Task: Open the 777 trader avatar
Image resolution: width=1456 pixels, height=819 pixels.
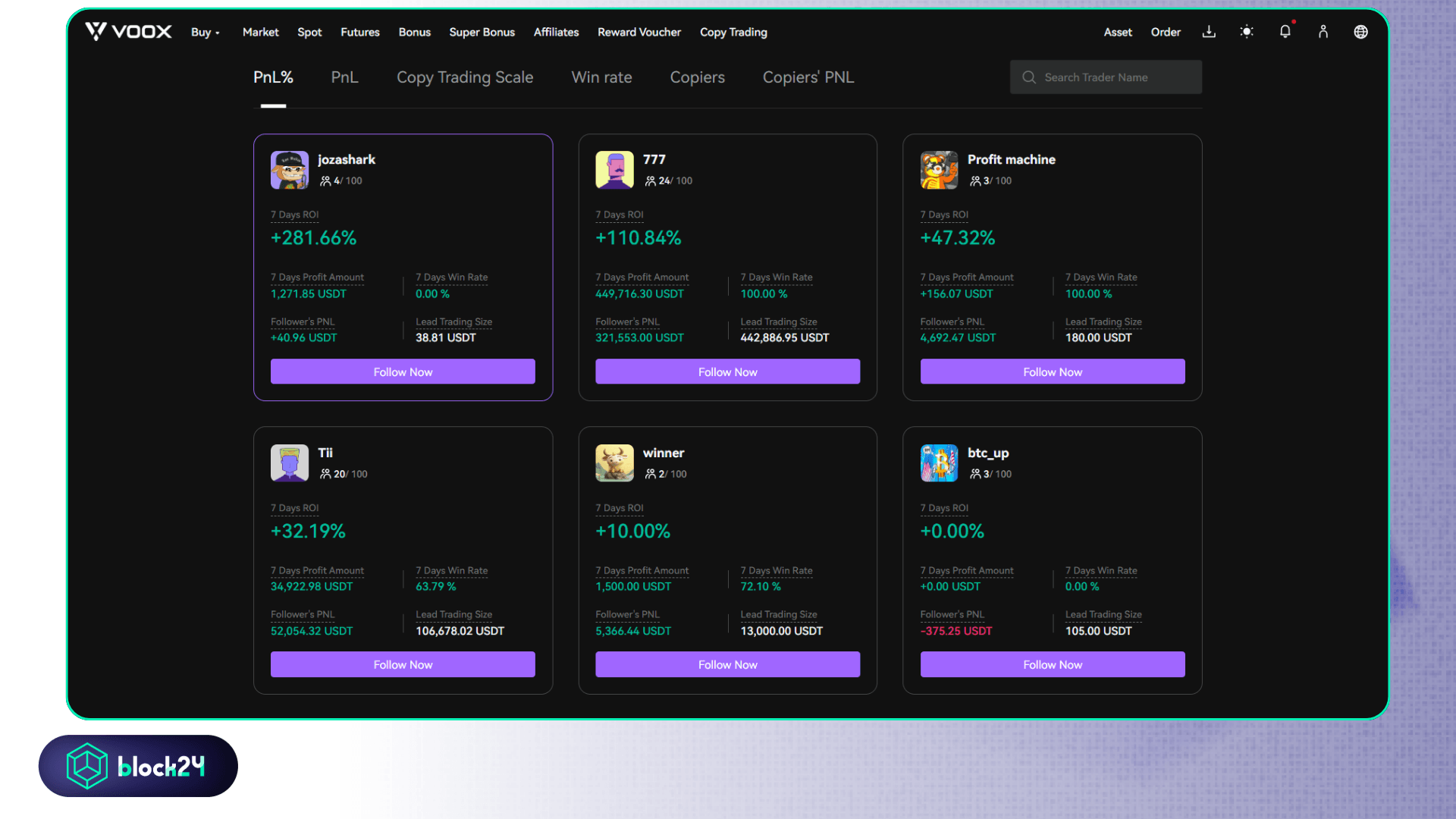Action: click(614, 170)
